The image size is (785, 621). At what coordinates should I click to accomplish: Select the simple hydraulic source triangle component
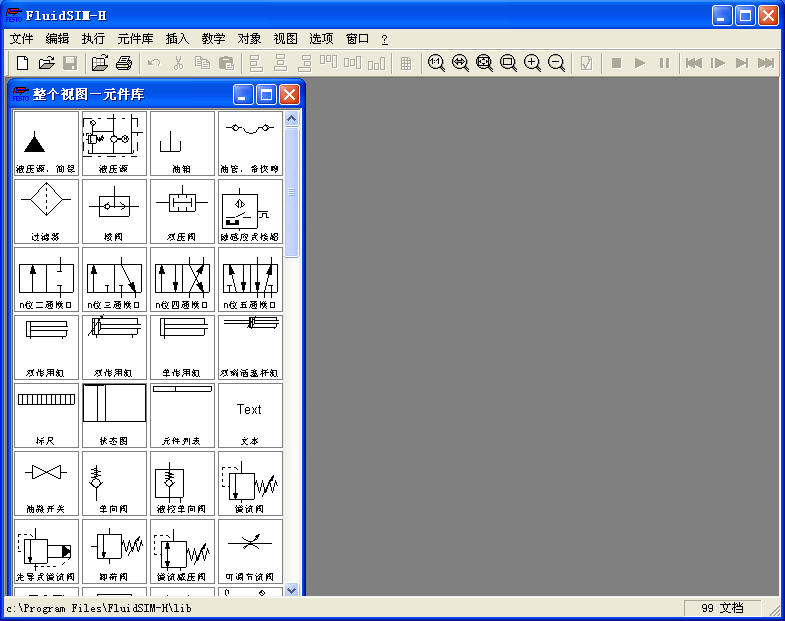click(x=46, y=143)
